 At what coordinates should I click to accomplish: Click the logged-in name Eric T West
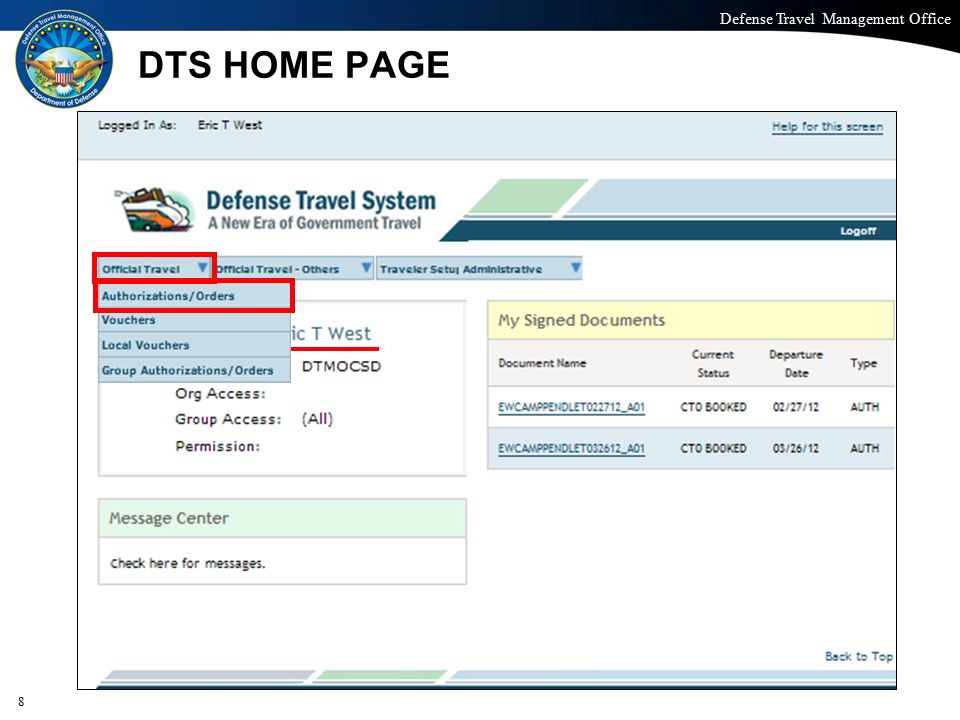pyautogui.click(x=230, y=125)
